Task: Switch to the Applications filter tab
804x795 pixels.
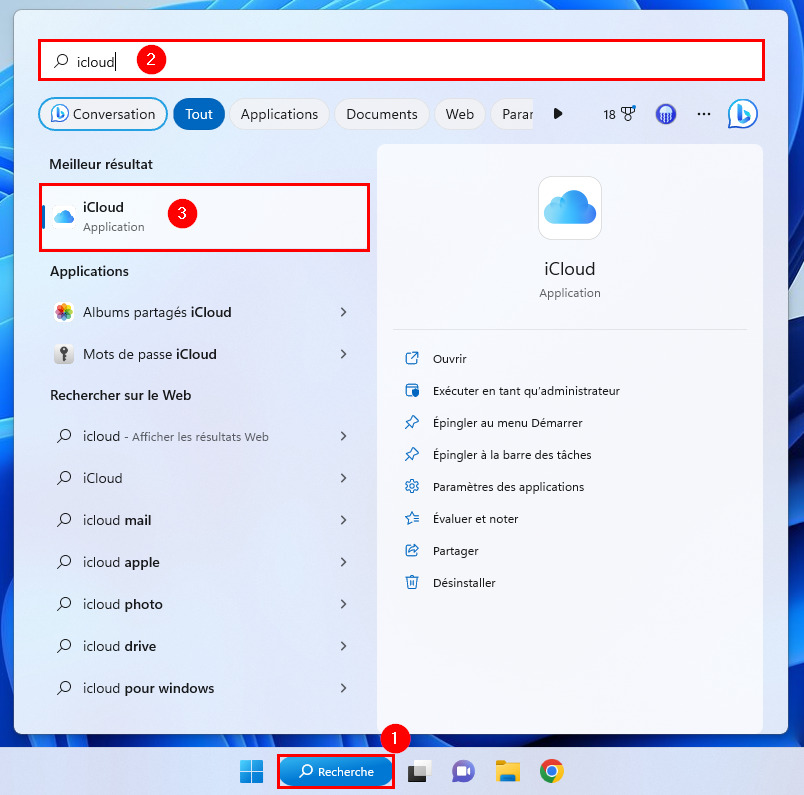Action: point(279,114)
